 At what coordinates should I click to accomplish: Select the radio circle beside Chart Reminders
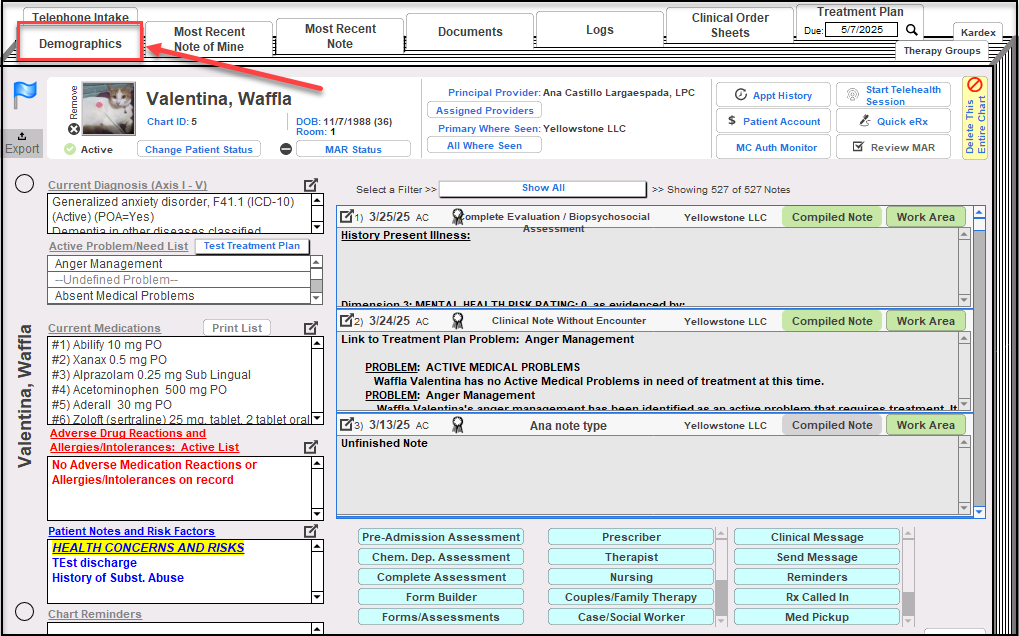tap(25, 612)
